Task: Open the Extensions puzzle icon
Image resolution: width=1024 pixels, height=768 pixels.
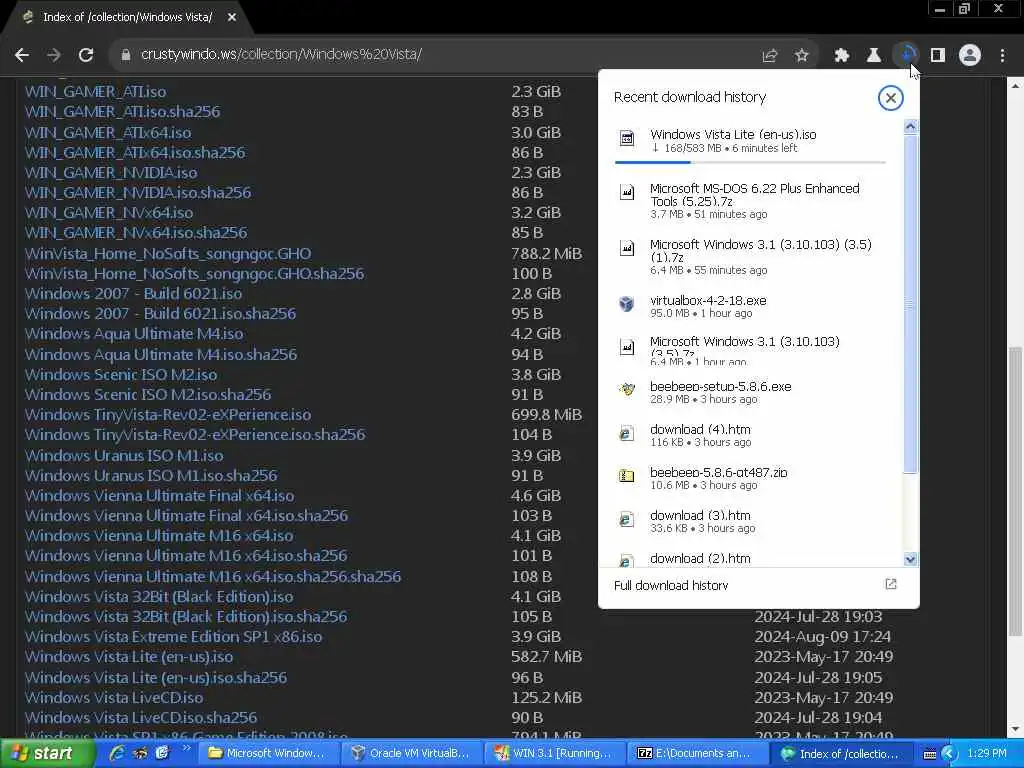Action: 842,56
